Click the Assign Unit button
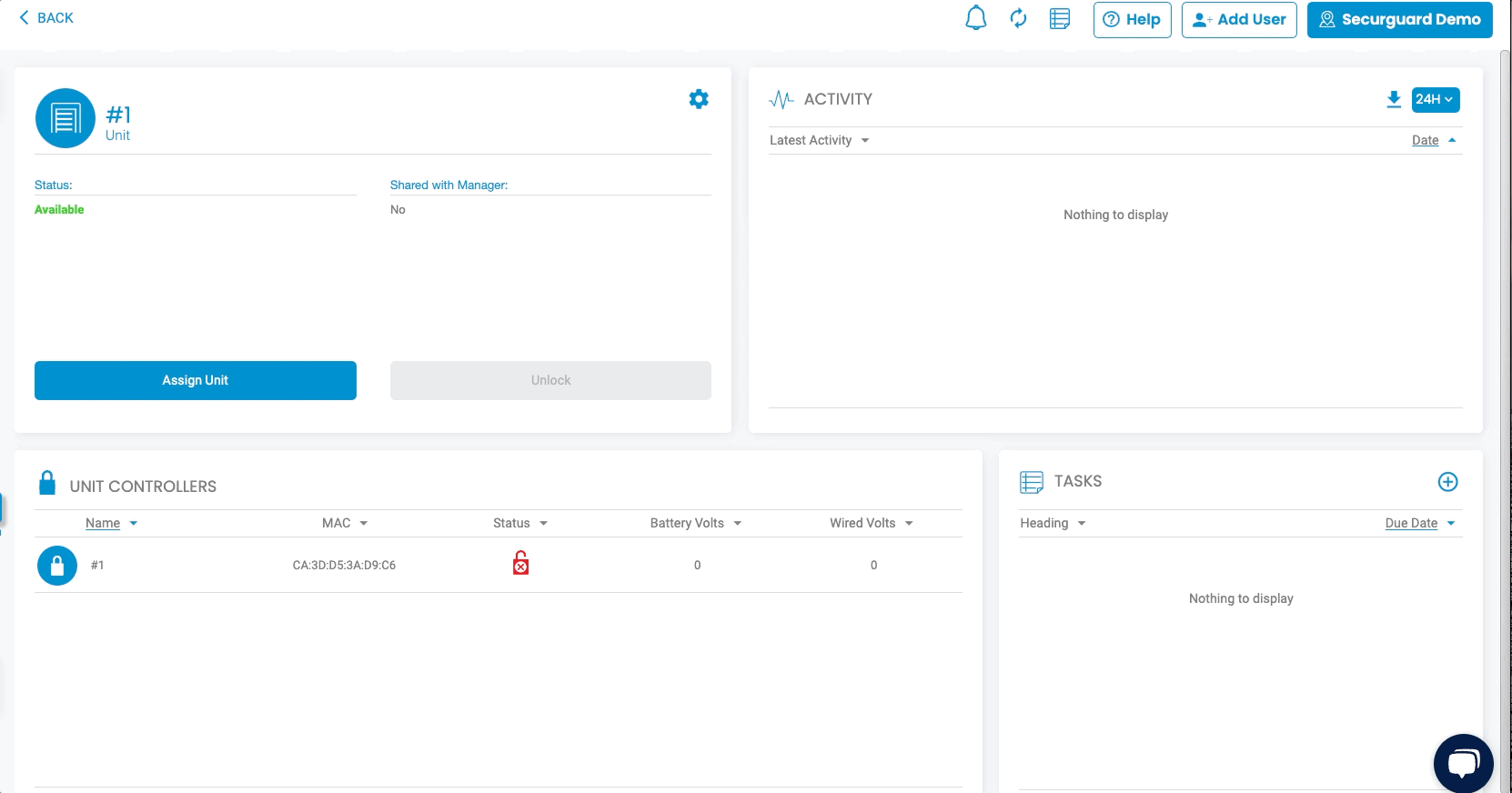This screenshot has height=793, width=1512. click(x=196, y=380)
